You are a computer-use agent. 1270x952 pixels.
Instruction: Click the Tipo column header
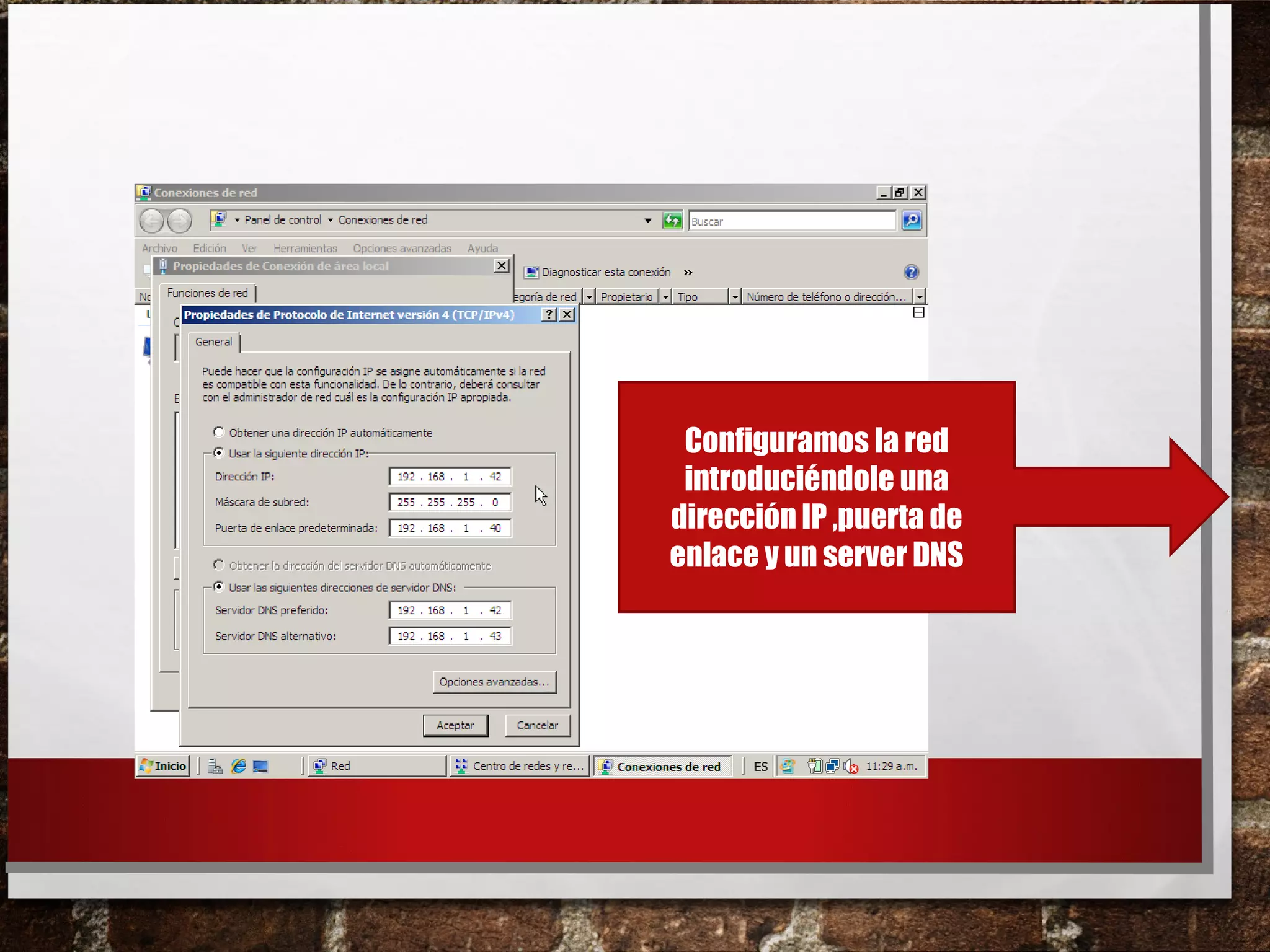pyautogui.click(x=701, y=297)
